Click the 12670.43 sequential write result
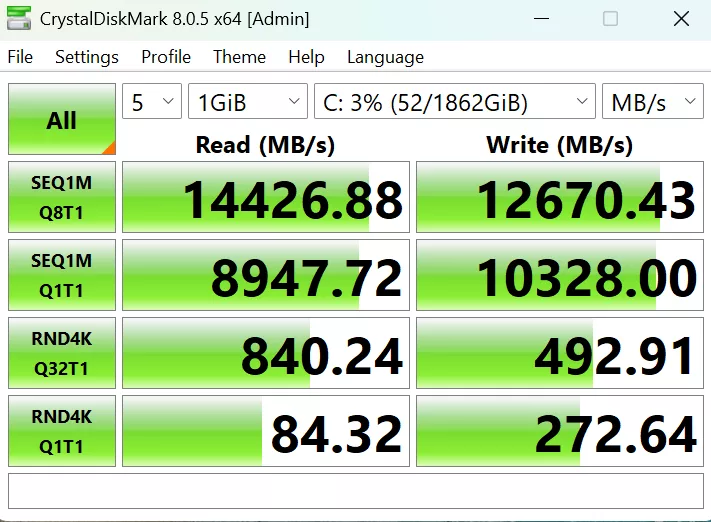Image resolution: width=711 pixels, height=522 pixels. [560, 197]
